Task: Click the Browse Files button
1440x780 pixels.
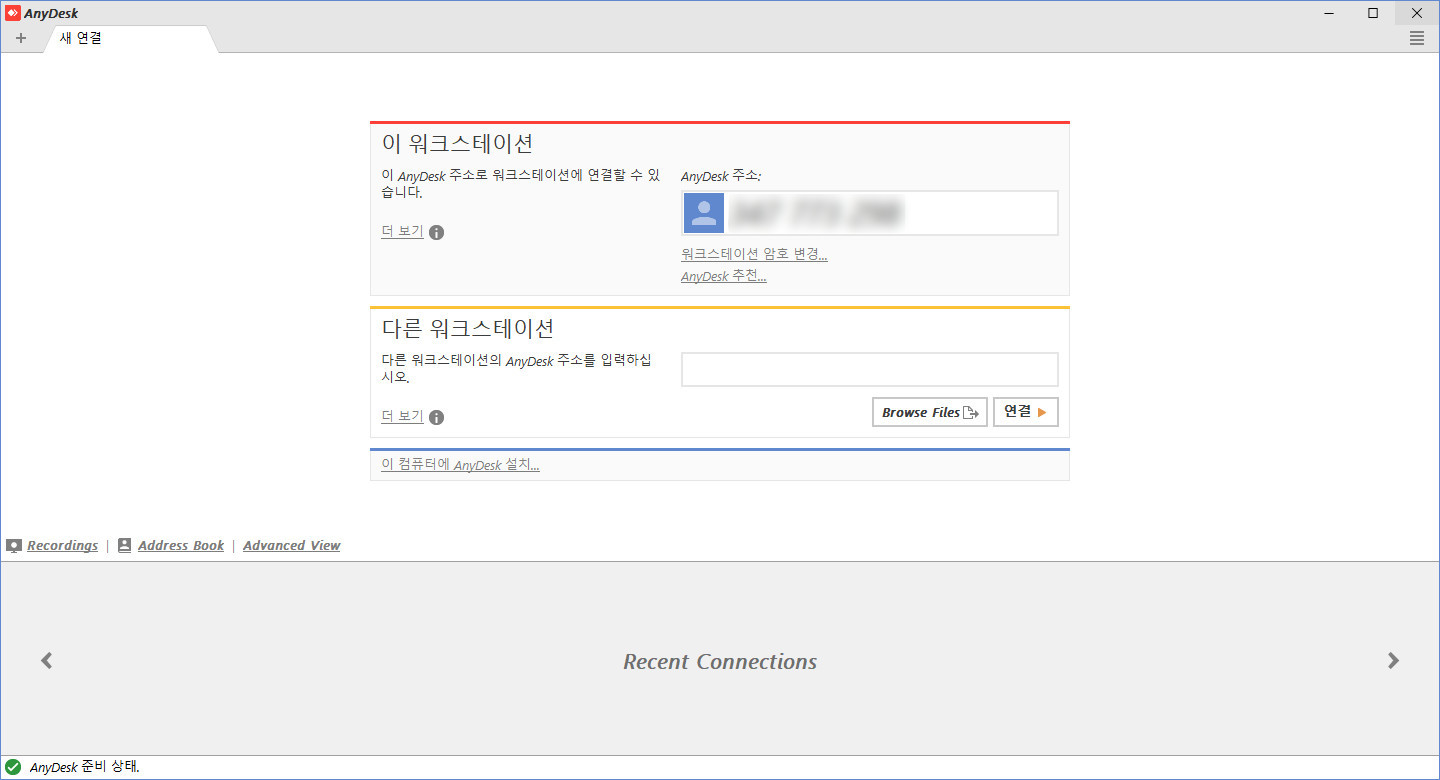Action: coord(930,412)
